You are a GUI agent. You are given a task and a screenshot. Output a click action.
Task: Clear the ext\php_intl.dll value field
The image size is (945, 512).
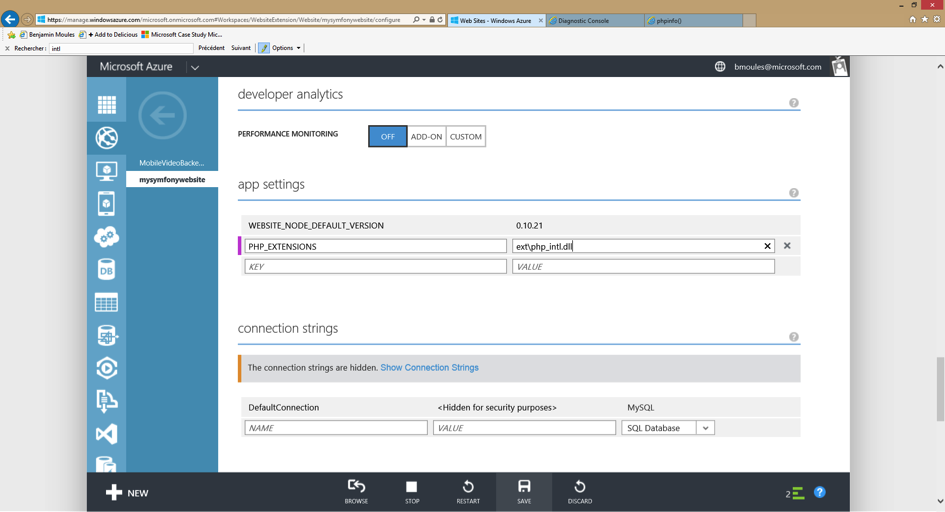point(767,246)
